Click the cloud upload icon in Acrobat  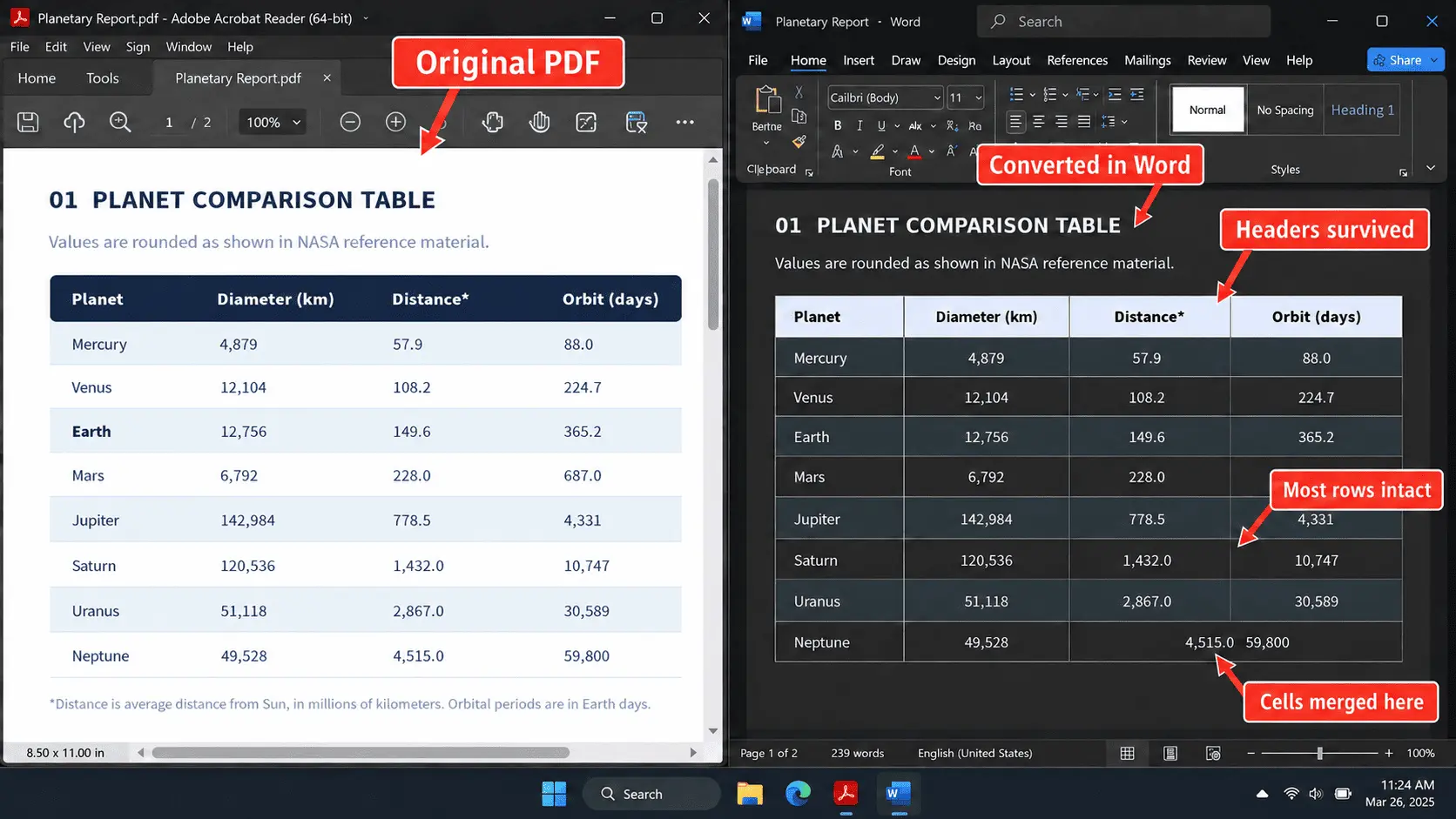coord(74,123)
